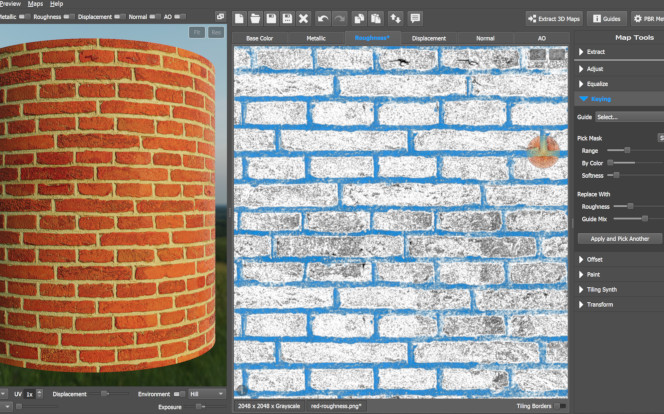Click the swap arrows icon
The width and height of the screenshot is (664, 414).
click(396, 18)
